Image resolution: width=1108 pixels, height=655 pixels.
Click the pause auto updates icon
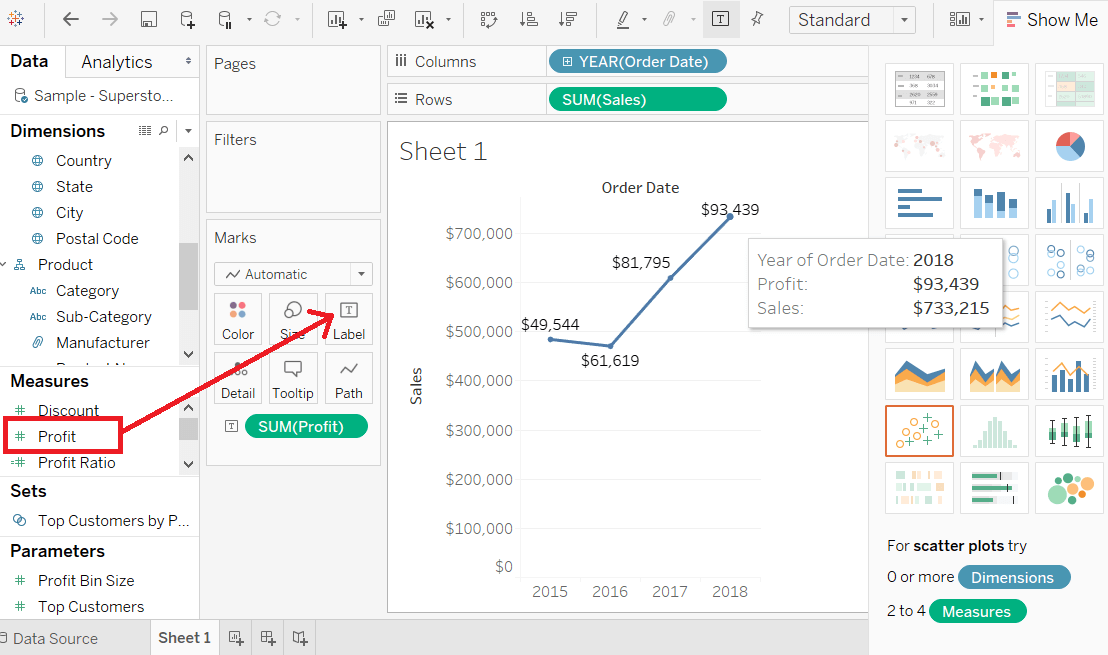(225, 20)
